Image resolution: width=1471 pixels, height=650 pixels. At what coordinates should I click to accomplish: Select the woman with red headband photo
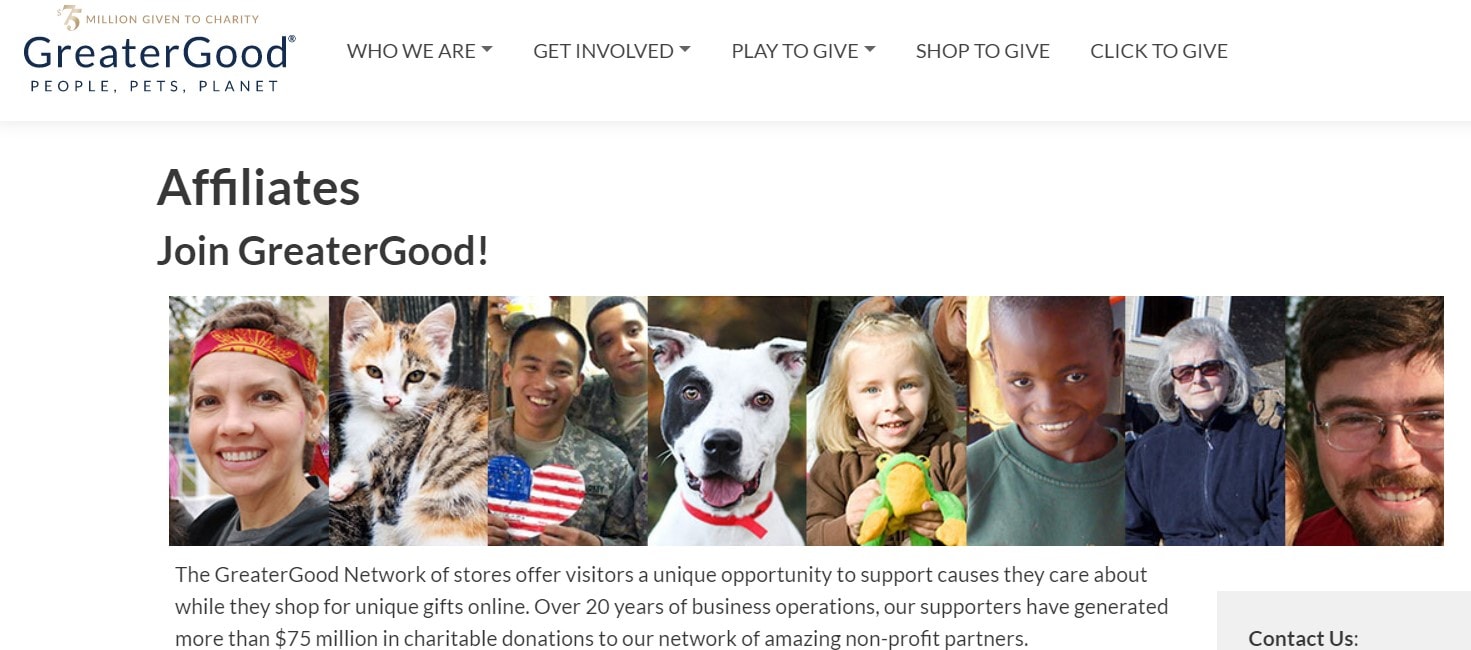[249, 421]
